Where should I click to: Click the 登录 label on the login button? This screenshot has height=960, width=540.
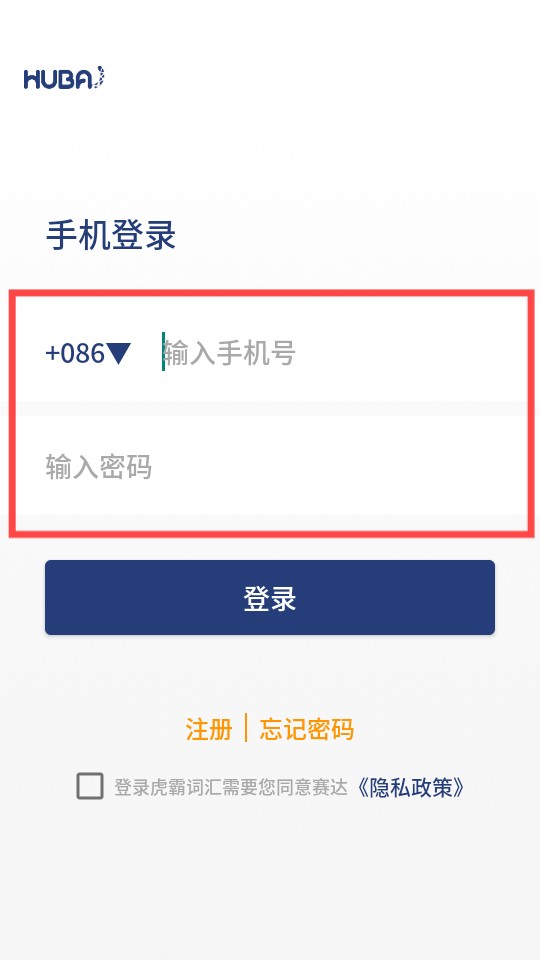270,598
